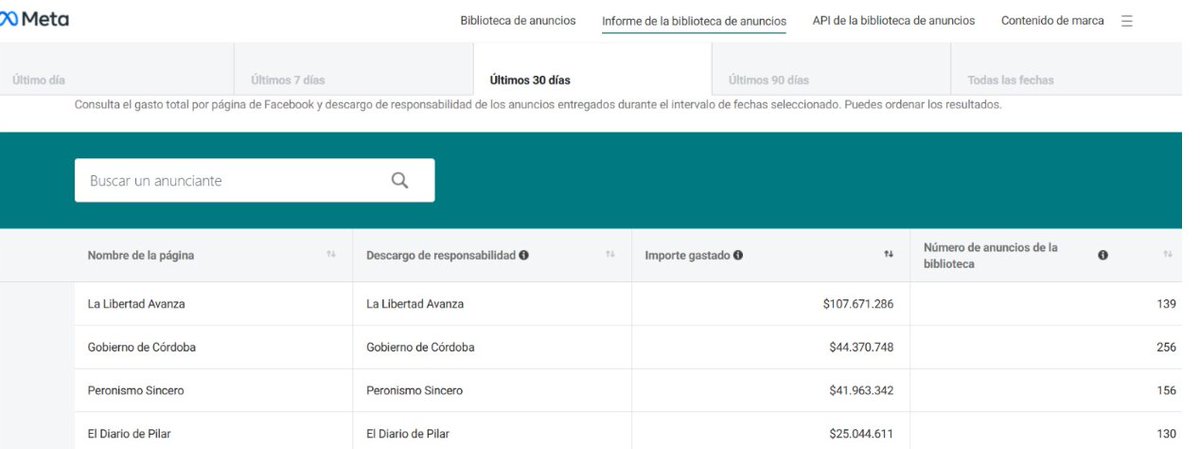Image resolution: width=1200 pixels, height=449 pixels.
Task: Select the Últimos 90 días tab
Action: [831, 69]
